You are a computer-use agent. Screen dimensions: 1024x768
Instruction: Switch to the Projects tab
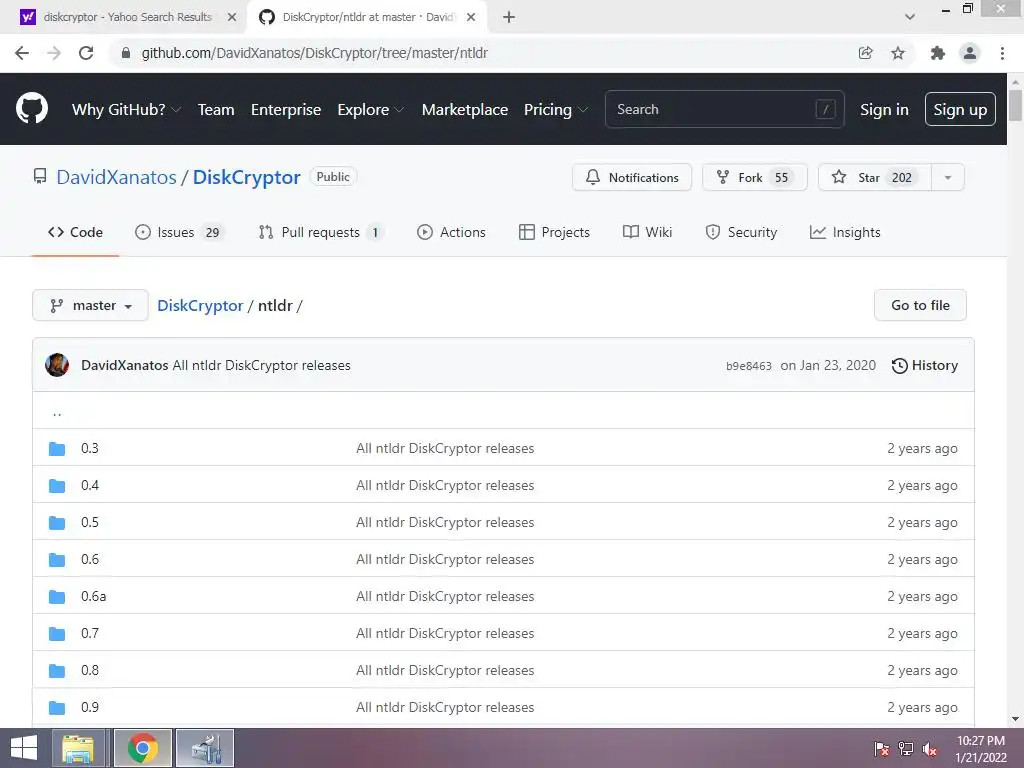click(x=554, y=232)
